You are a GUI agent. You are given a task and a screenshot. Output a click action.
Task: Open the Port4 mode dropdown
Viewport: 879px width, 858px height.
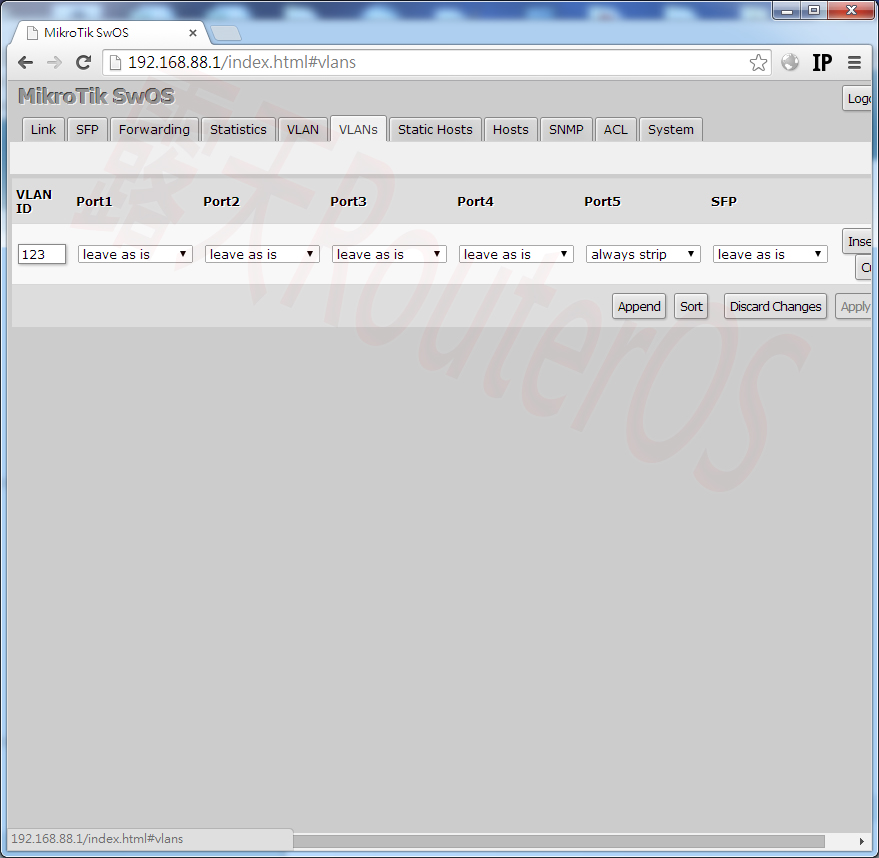(516, 254)
